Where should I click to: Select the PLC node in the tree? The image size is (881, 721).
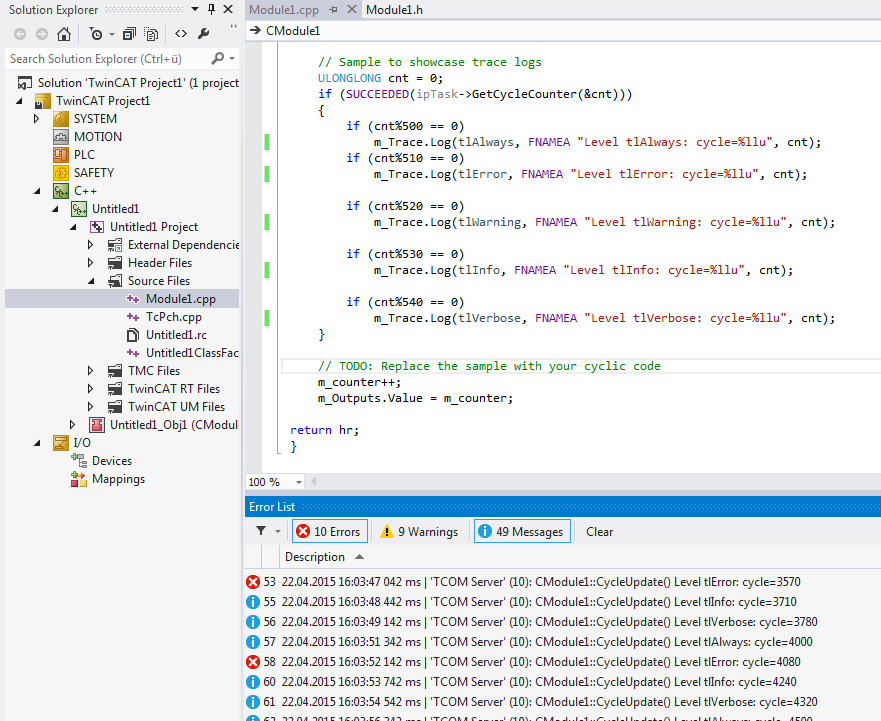coord(84,155)
